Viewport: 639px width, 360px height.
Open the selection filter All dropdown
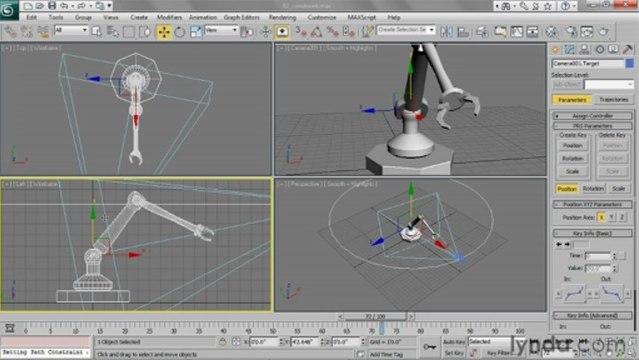pyautogui.click(x=71, y=30)
